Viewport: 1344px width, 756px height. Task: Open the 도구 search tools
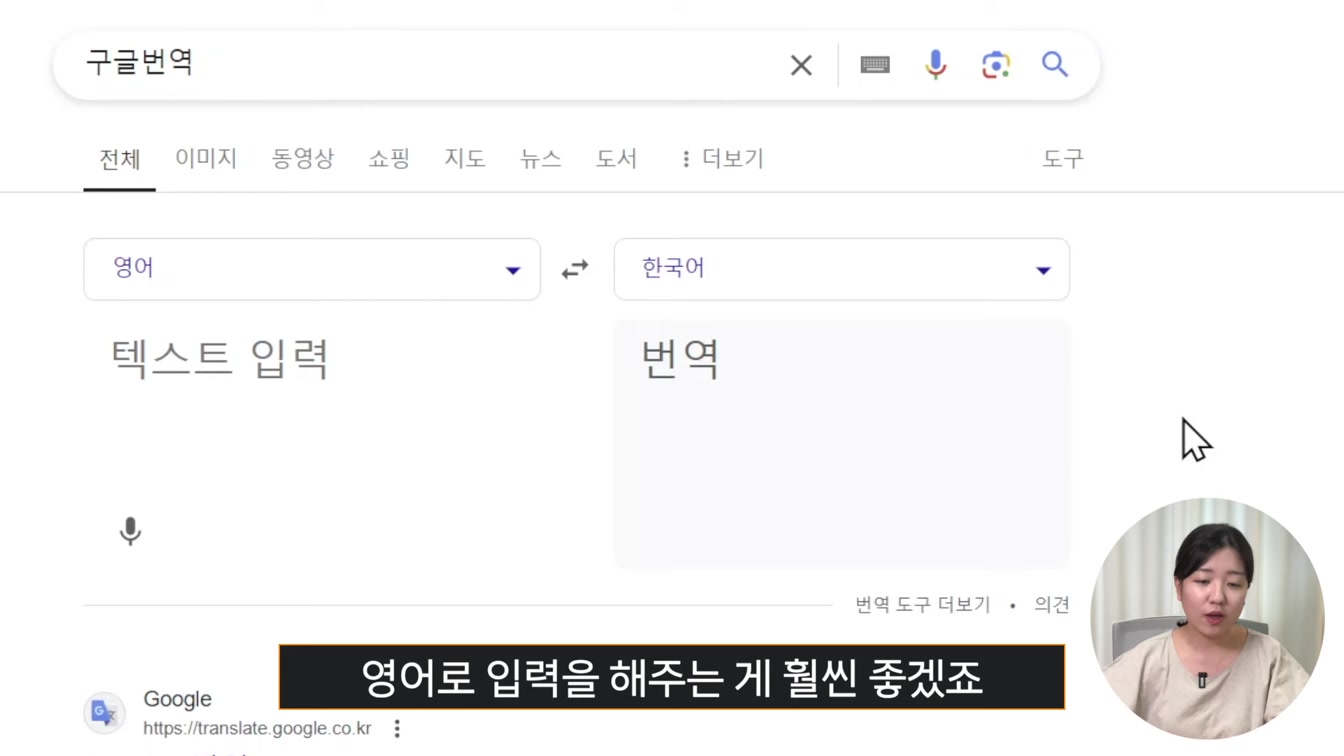[x=1063, y=159]
